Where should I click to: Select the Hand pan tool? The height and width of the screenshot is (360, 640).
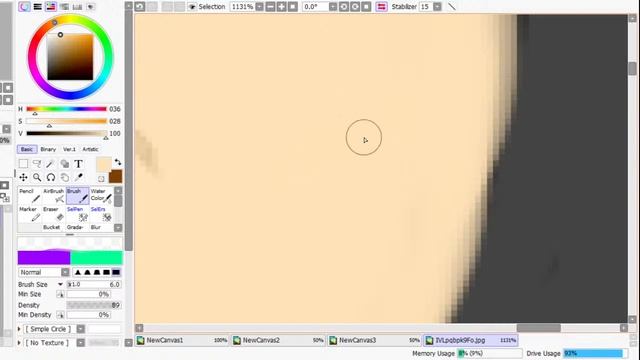click(x=64, y=177)
